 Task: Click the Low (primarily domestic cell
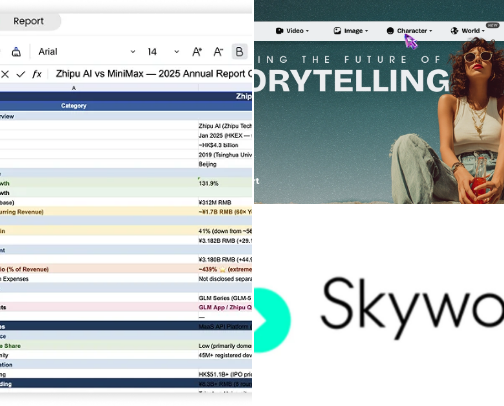point(225,346)
